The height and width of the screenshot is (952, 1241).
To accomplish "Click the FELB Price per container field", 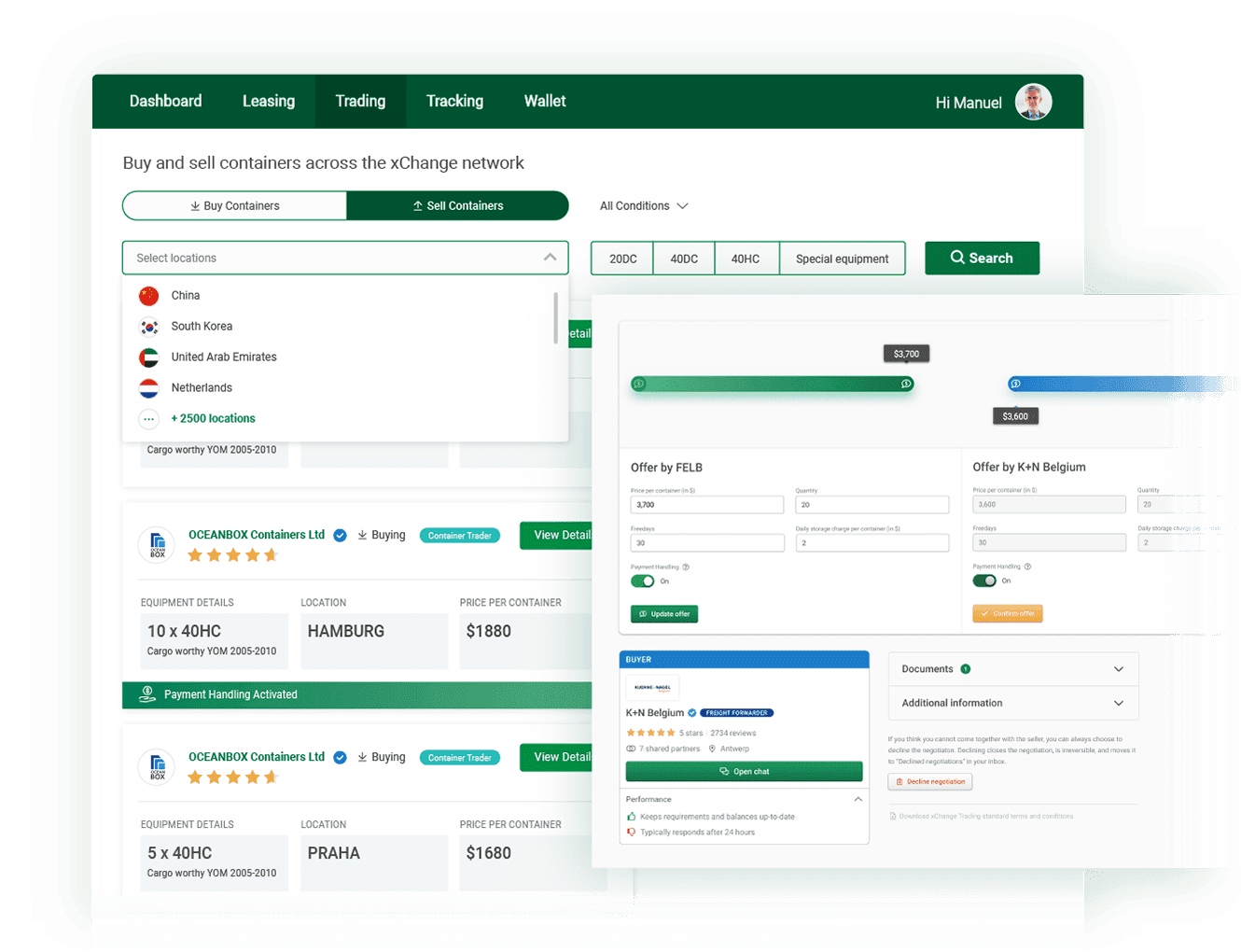I will coord(706,505).
